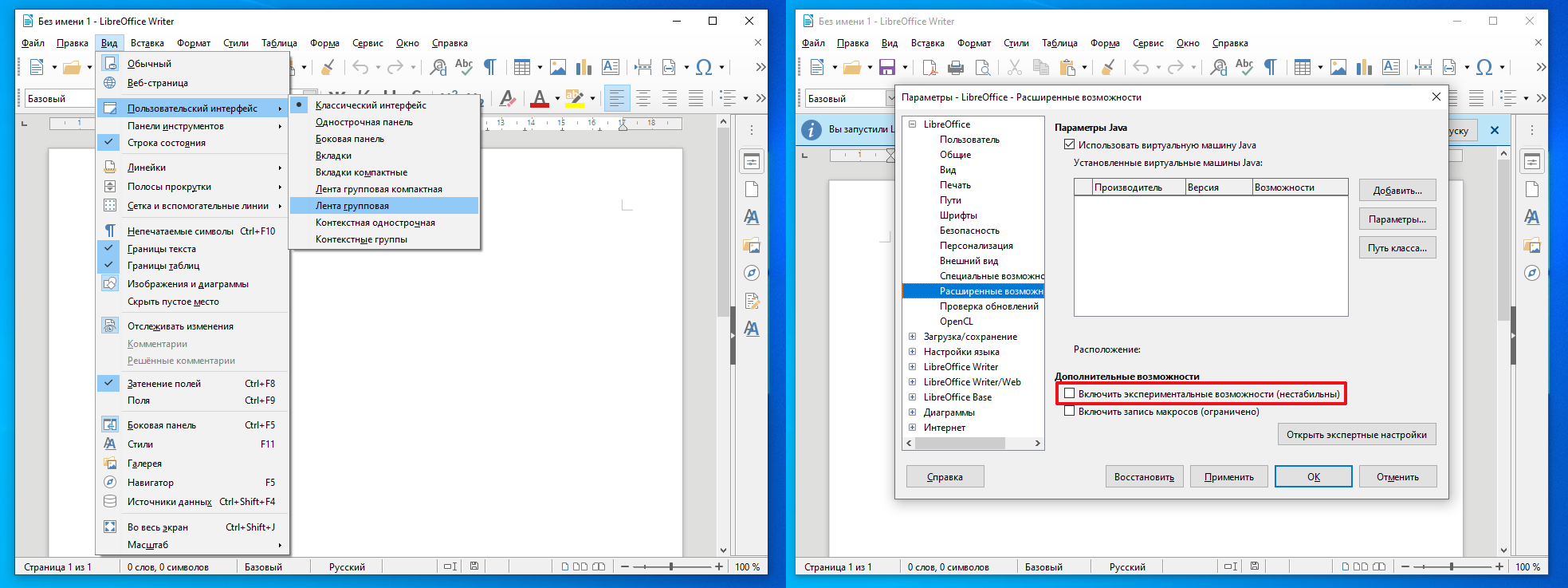Click Clear Formatting icon in left Writer window

pyautogui.click(x=507, y=98)
